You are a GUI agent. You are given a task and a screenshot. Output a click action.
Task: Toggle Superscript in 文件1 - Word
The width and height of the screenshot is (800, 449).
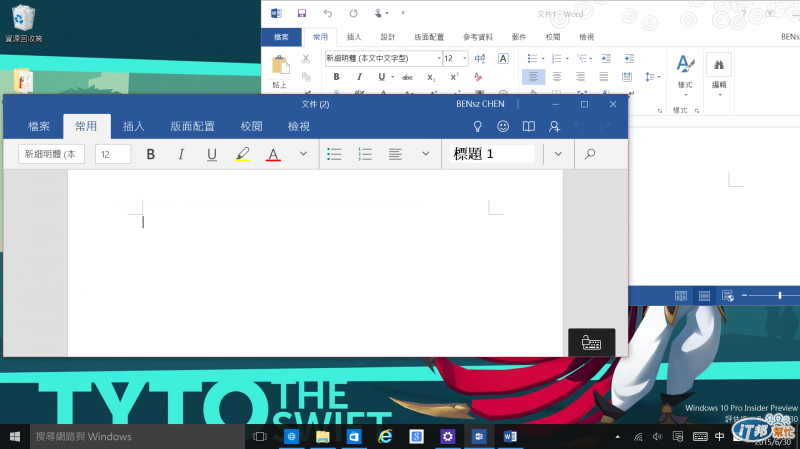pos(454,77)
